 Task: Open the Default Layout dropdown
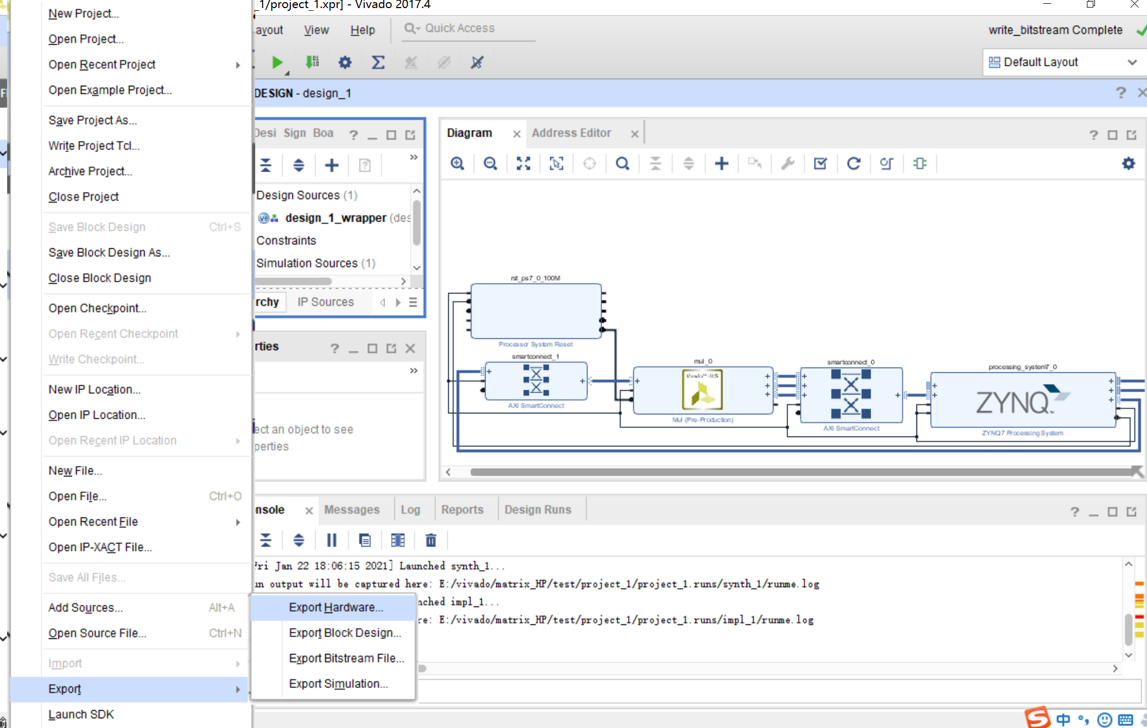pos(1062,62)
